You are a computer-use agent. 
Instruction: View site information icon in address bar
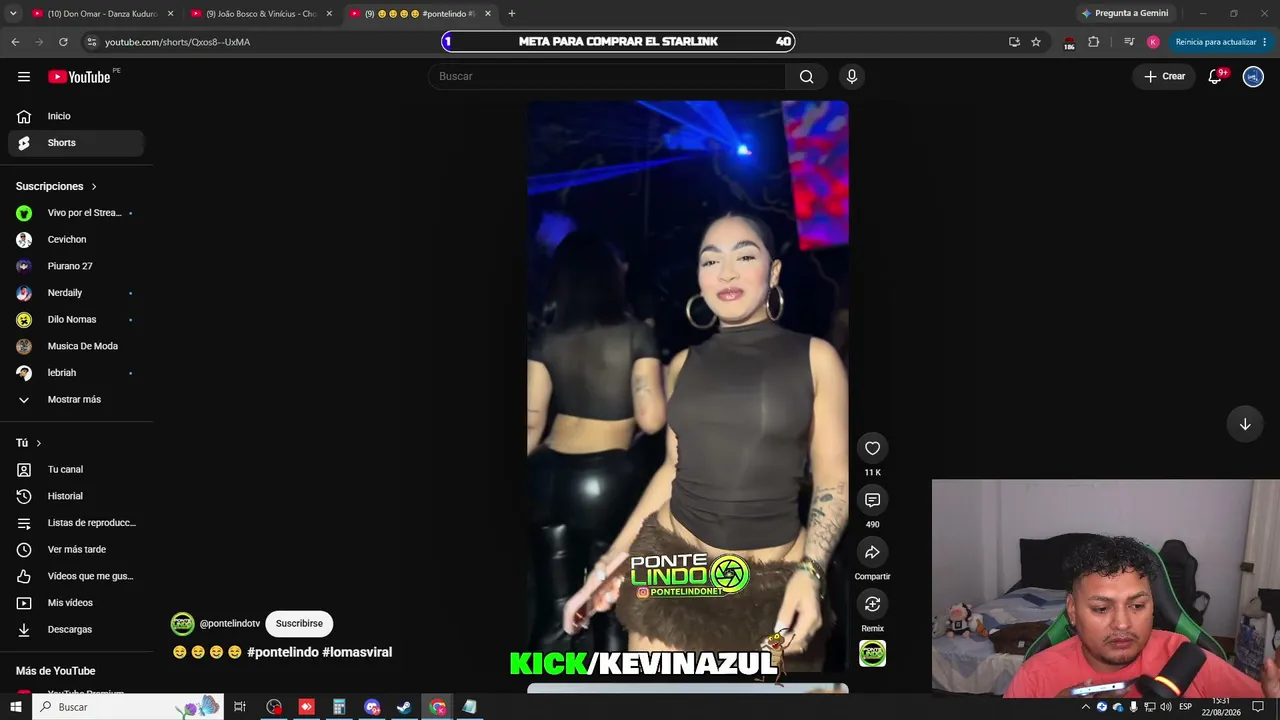[x=91, y=42]
